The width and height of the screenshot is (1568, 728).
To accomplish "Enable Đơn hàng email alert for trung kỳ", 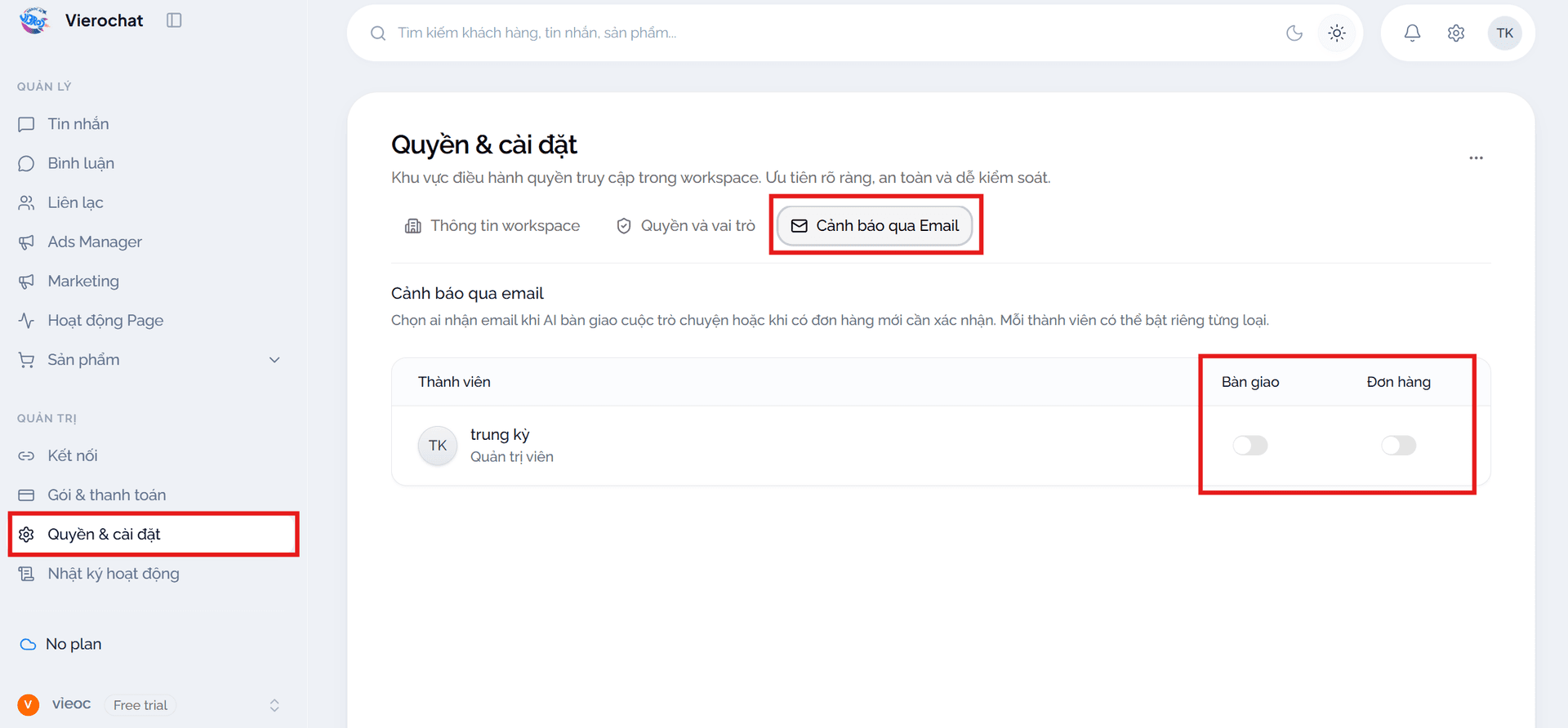I will point(1399,446).
